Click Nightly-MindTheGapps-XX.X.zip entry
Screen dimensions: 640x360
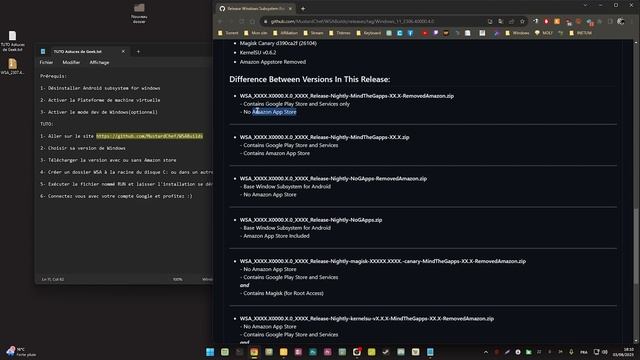tap(324, 137)
